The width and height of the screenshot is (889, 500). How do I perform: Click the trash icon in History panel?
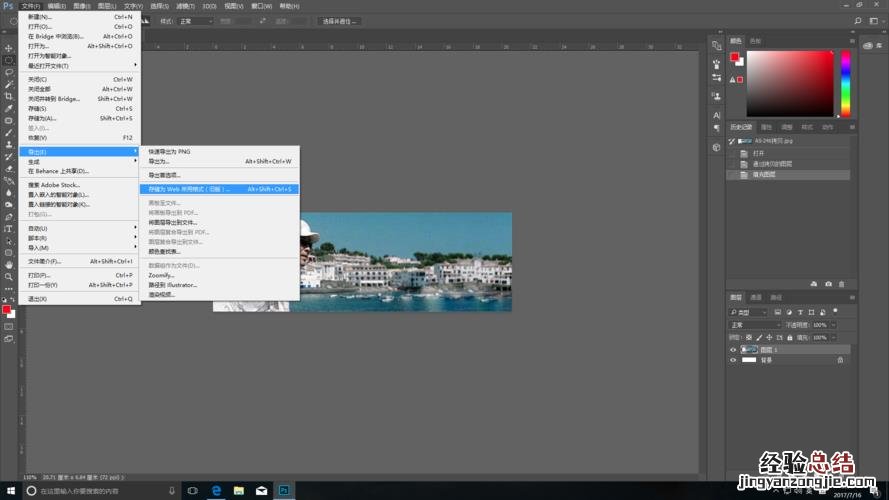click(x=842, y=284)
